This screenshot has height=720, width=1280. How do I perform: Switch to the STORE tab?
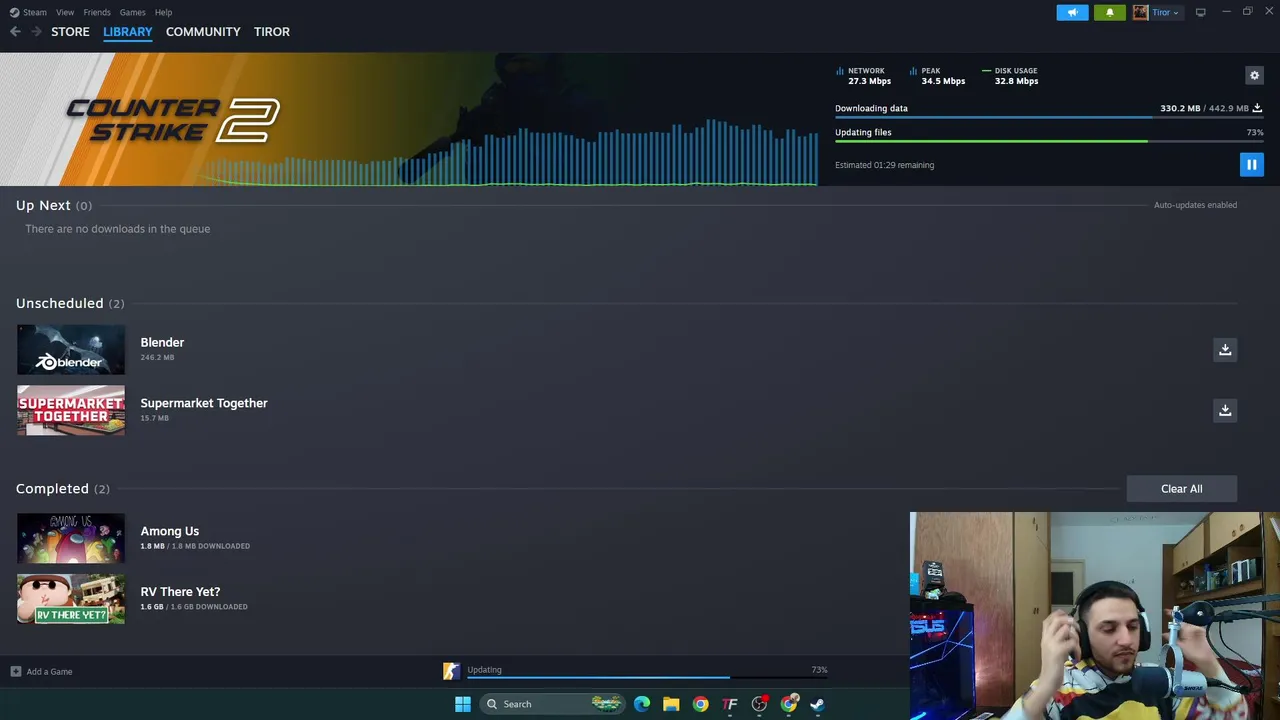70,32
